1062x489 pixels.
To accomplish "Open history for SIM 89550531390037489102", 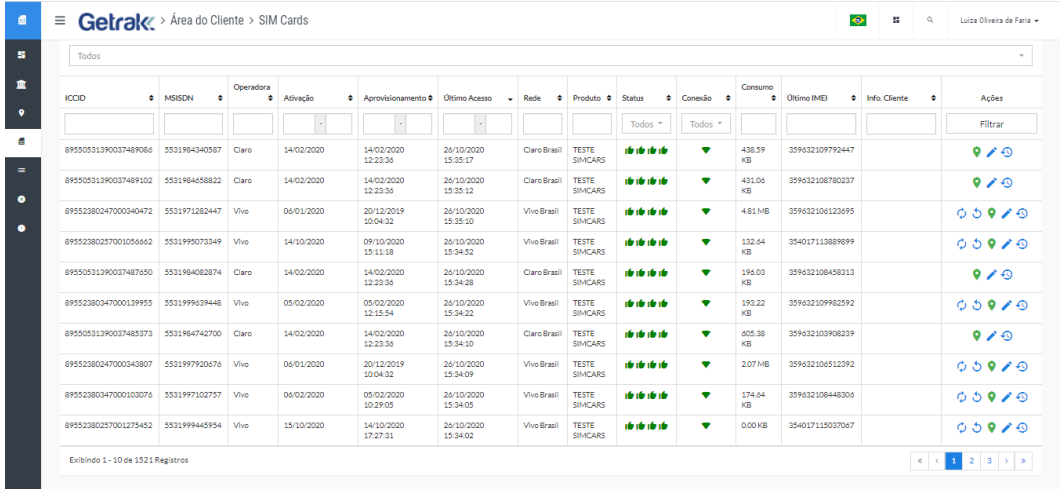I will [x=1007, y=182].
